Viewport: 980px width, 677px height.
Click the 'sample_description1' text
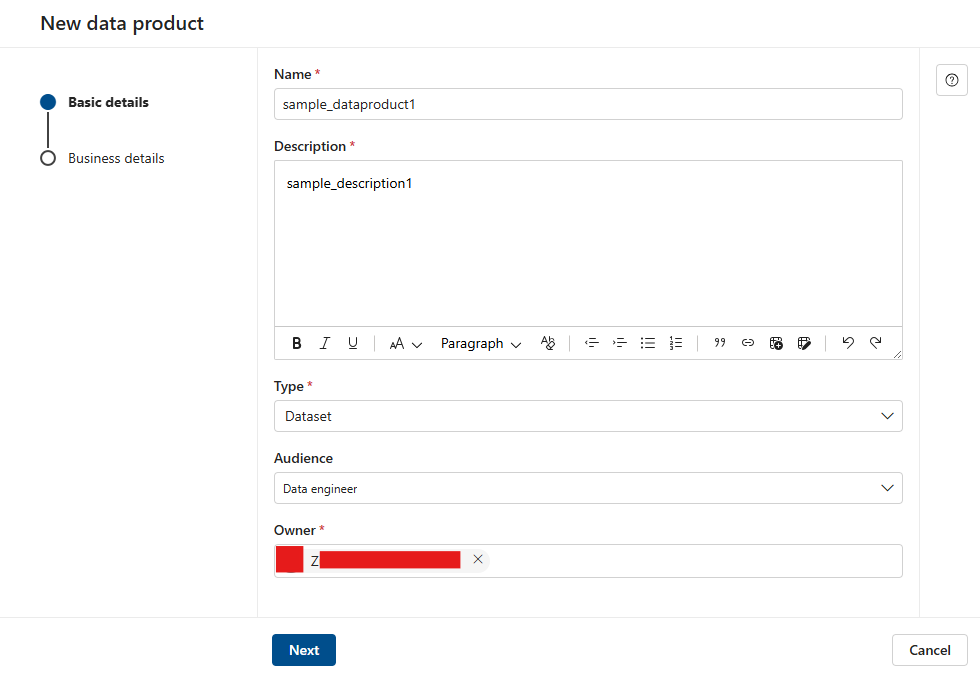349,184
